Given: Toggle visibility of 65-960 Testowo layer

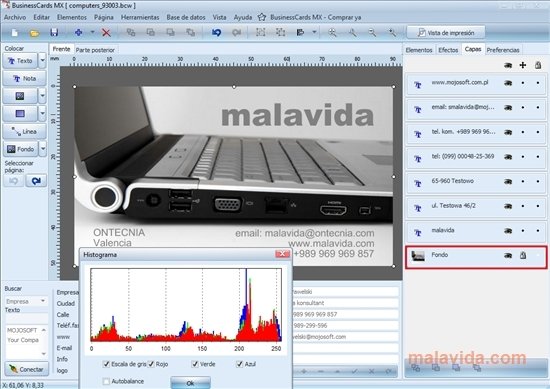Looking at the screenshot, I should coord(508,181).
